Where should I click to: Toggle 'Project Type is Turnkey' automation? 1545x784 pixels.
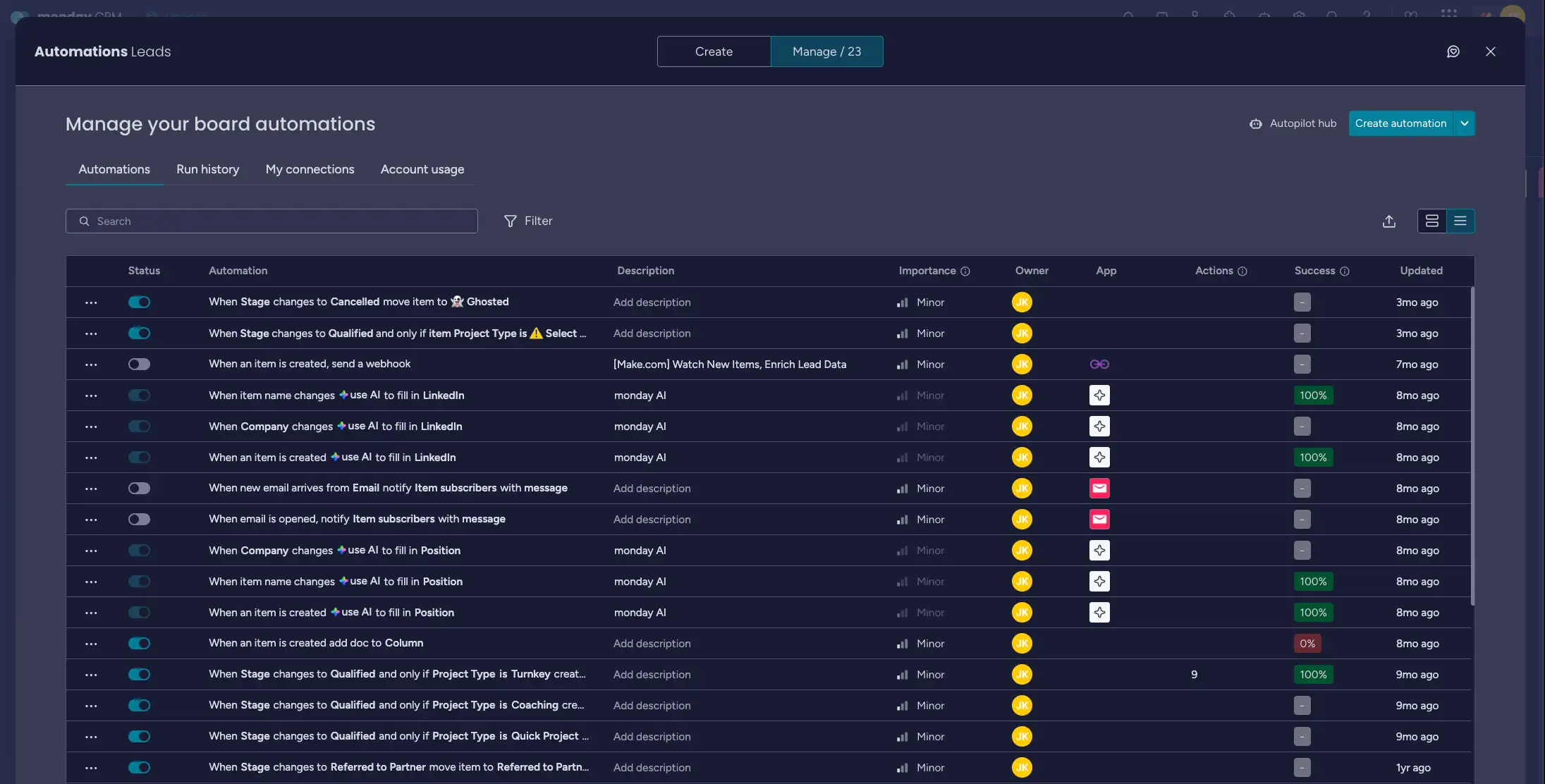coord(139,675)
